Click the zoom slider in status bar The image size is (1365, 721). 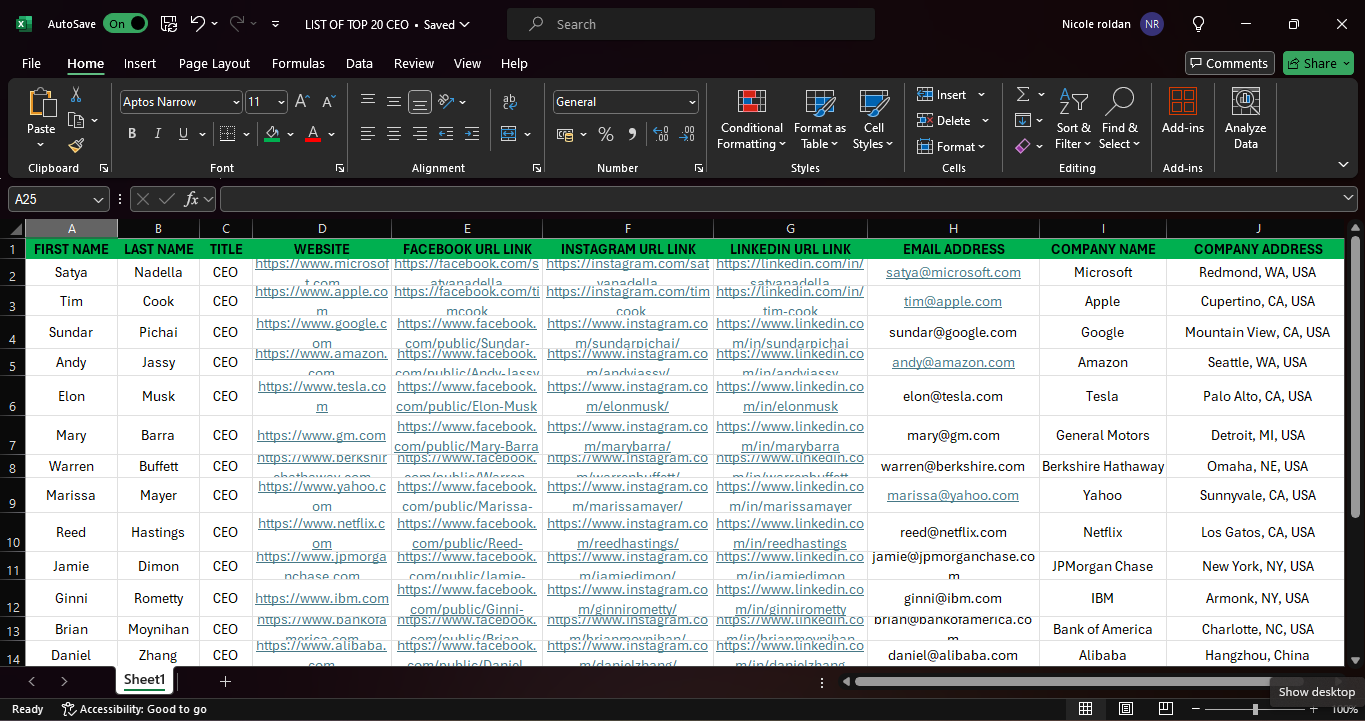coord(1255,709)
